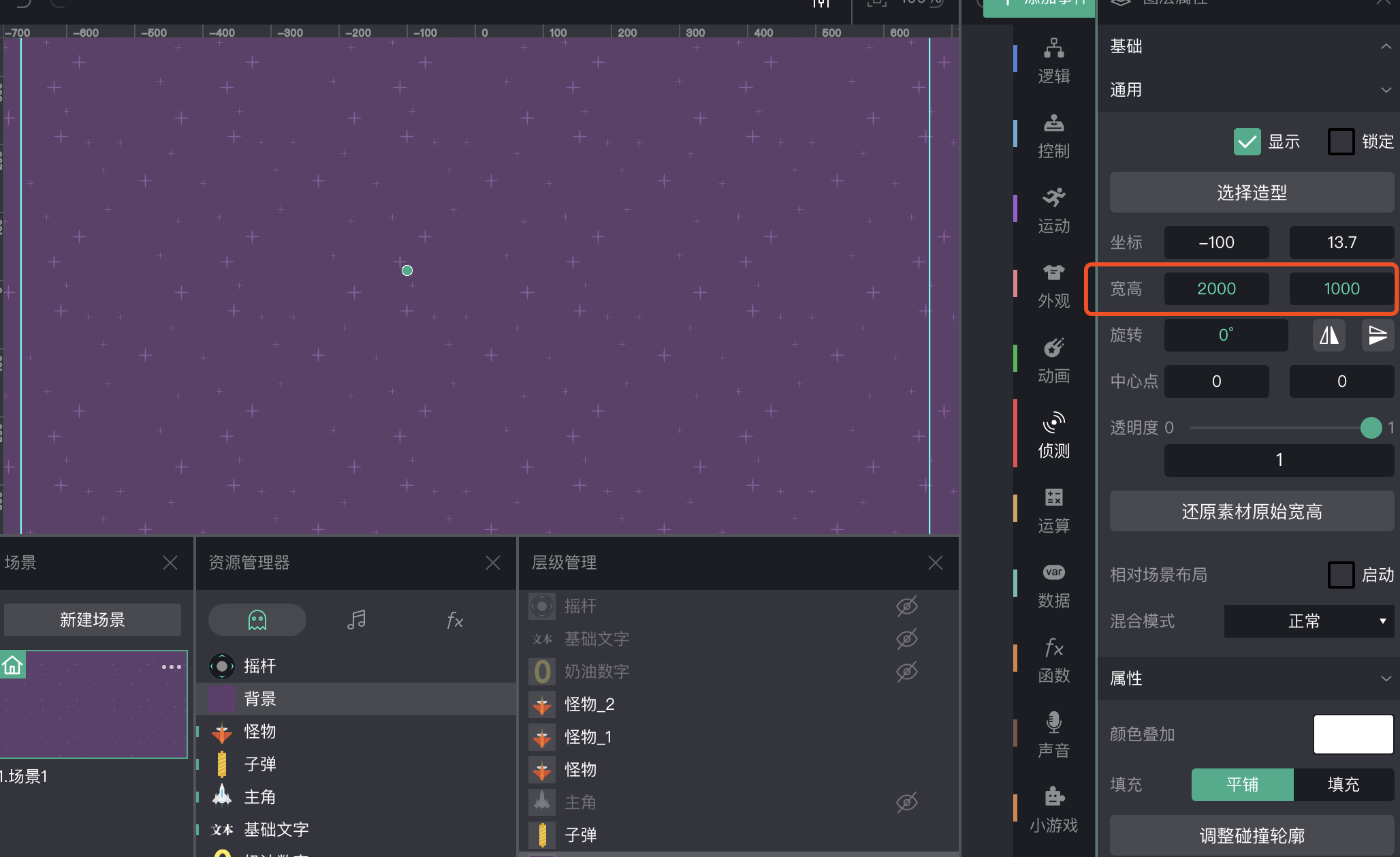Toggle the 锁定 checkbox
The image size is (1400, 857).
(1341, 142)
